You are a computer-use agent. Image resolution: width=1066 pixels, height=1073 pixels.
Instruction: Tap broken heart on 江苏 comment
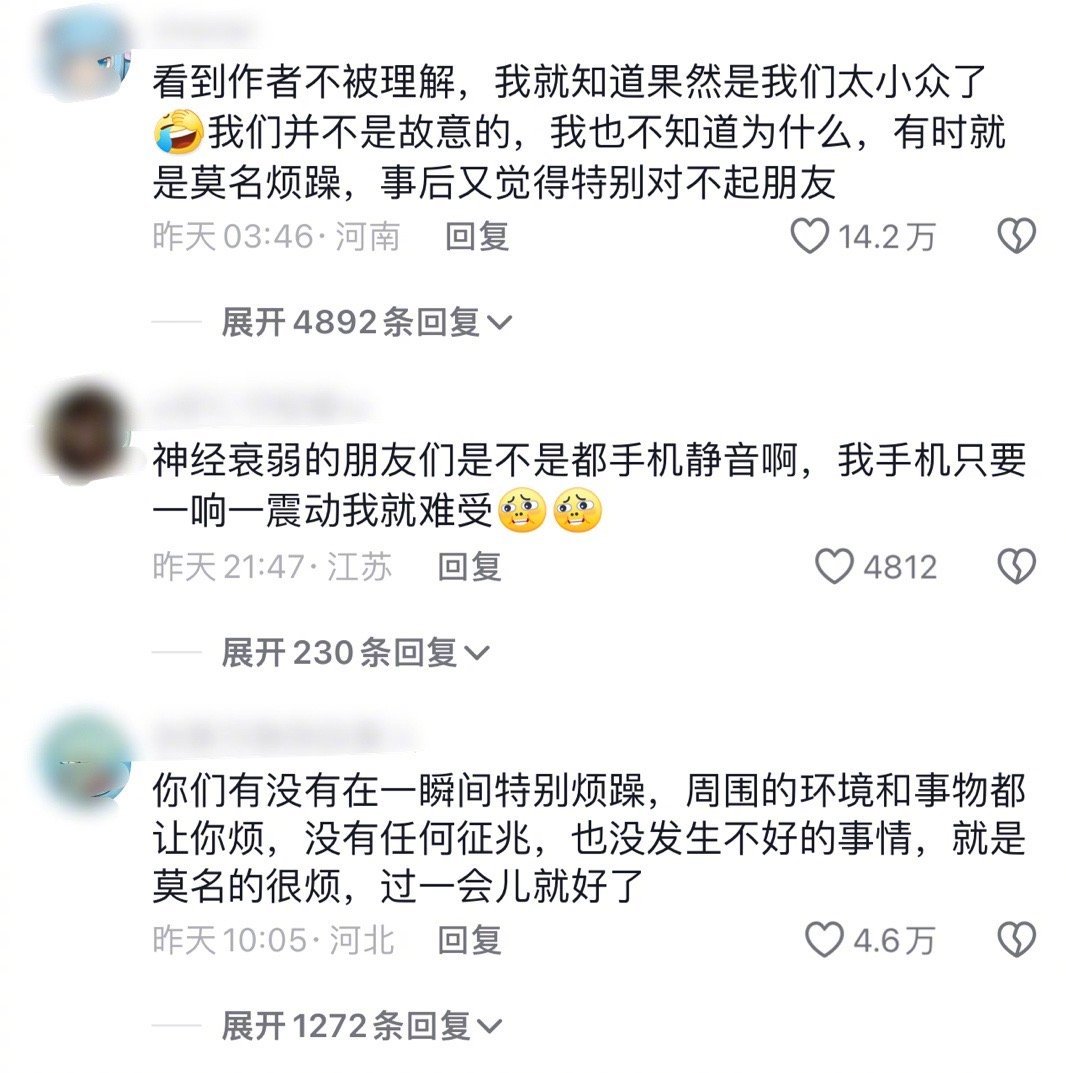(1016, 567)
